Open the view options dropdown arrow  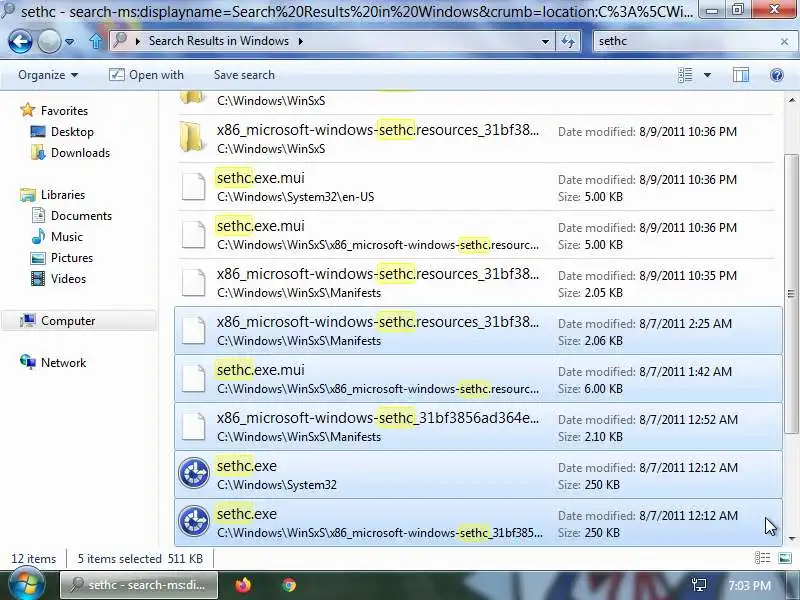point(707,75)
